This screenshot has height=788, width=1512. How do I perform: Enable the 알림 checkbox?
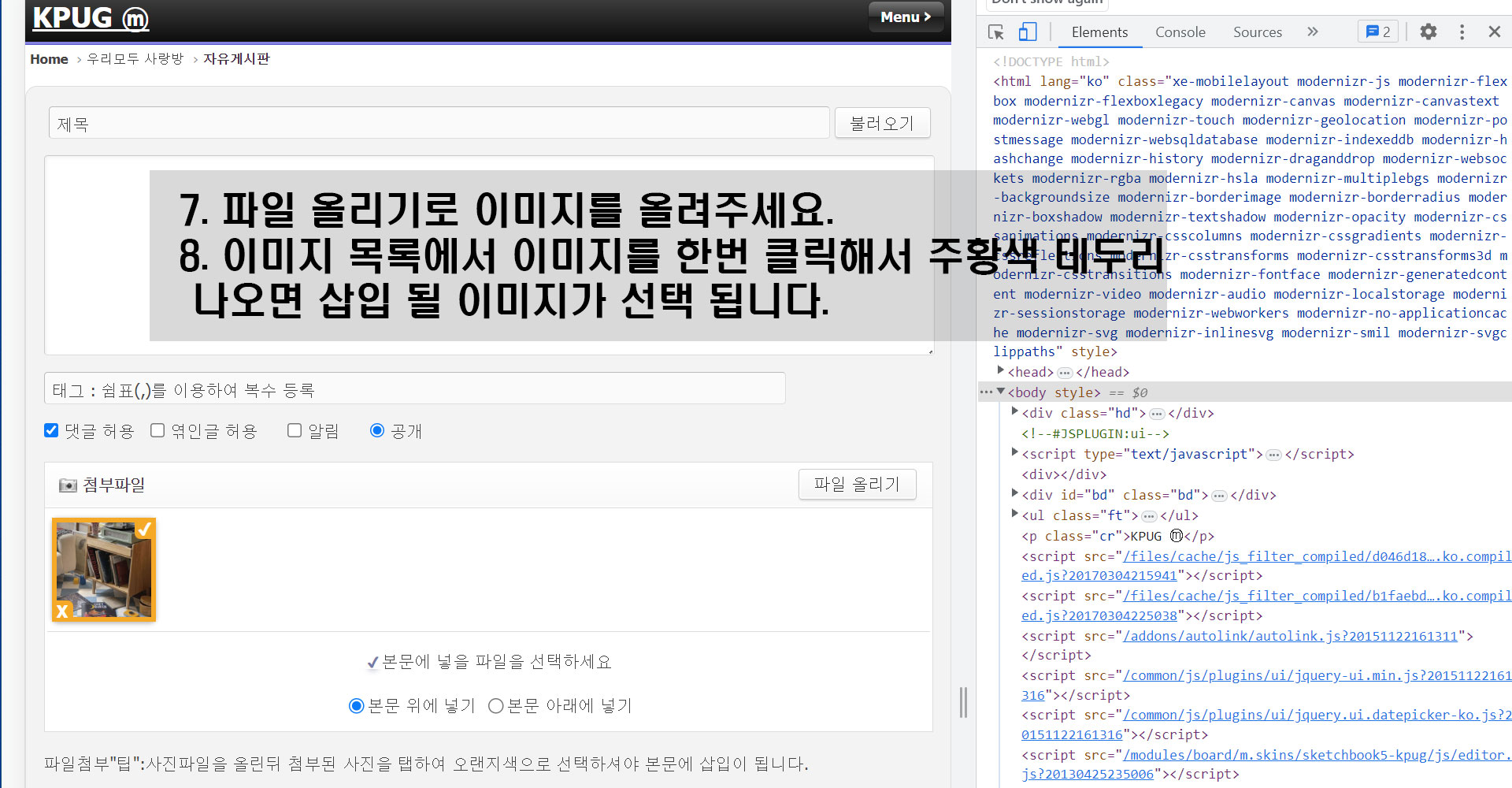point(295,430)
